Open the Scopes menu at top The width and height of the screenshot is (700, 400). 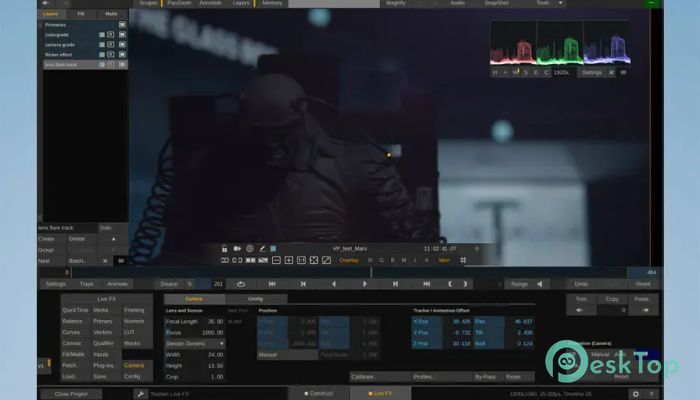pos(148,3)
